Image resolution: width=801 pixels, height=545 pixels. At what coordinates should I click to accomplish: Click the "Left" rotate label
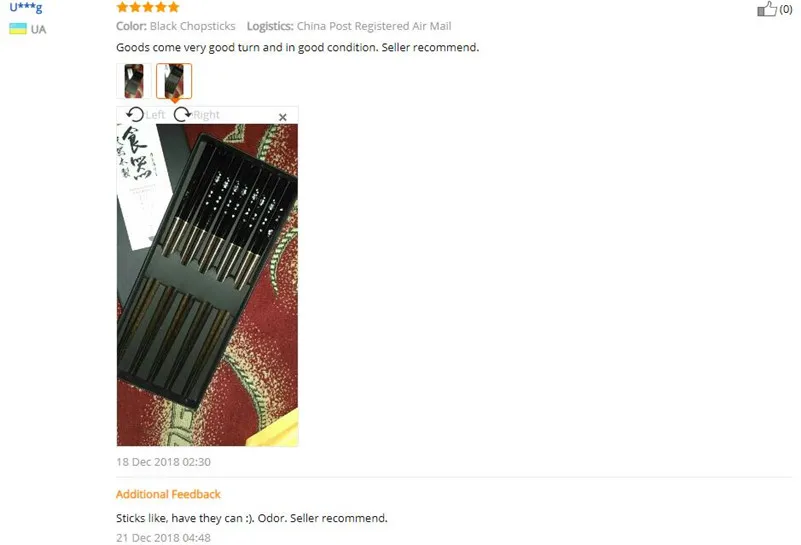click(x=155, y=115)
